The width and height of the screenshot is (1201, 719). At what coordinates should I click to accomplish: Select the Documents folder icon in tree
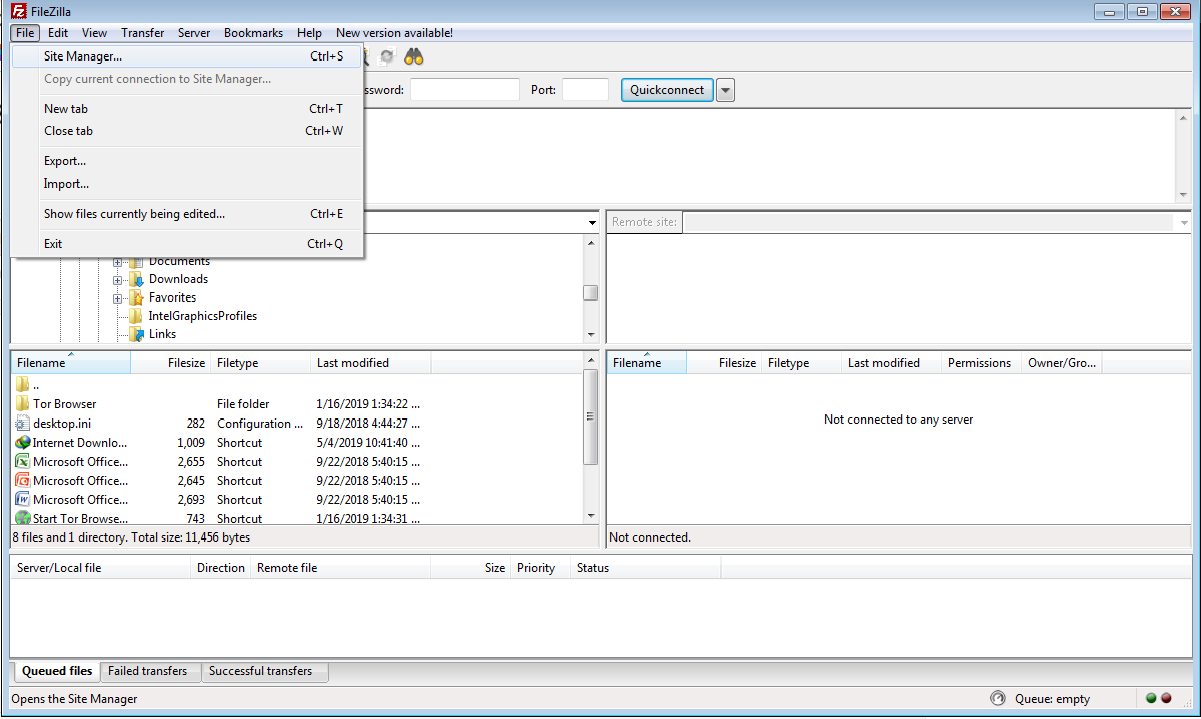pos(136,261)
